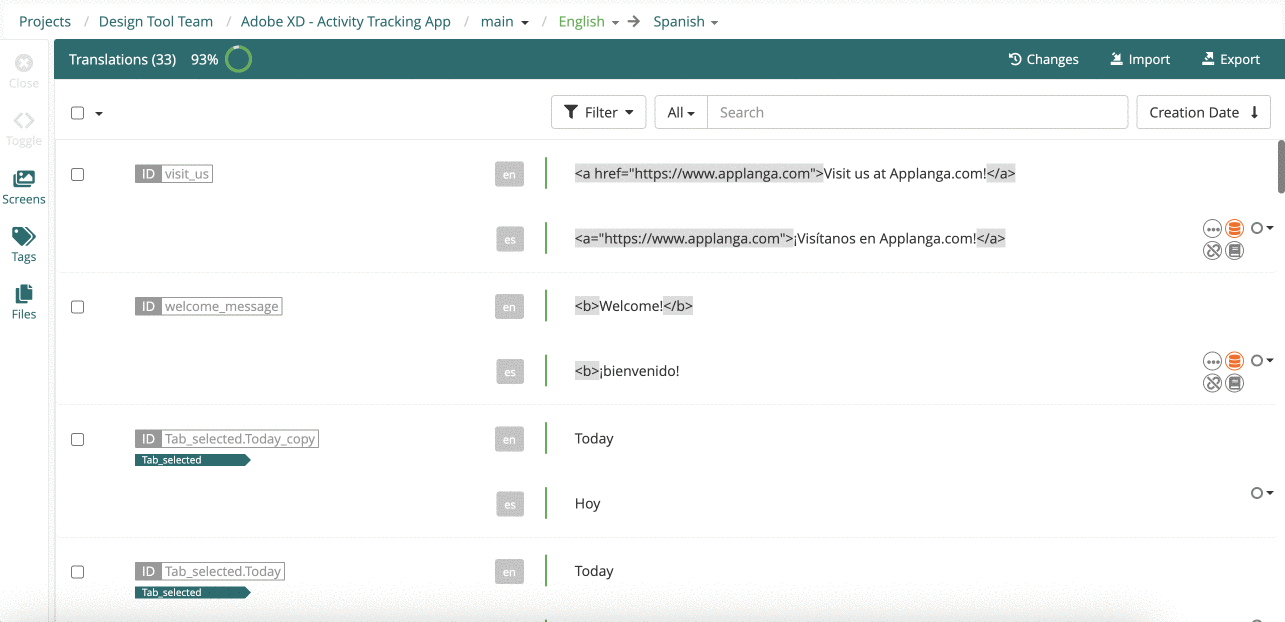Select the checkbox for Tab_selected.Today_copy entry
Screen dimensions: 1285x622
pos(77,439)
